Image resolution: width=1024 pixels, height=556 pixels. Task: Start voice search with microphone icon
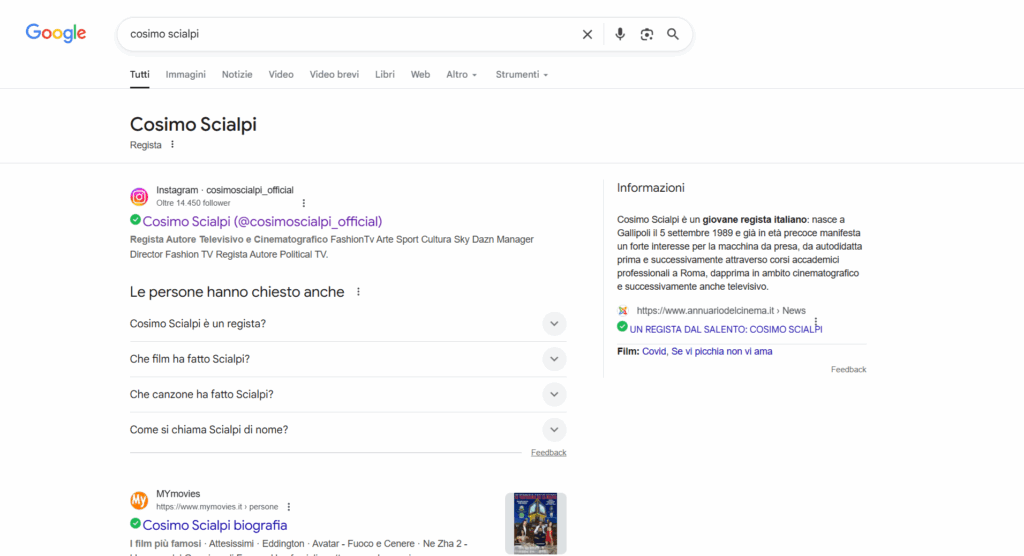point(620,34)
